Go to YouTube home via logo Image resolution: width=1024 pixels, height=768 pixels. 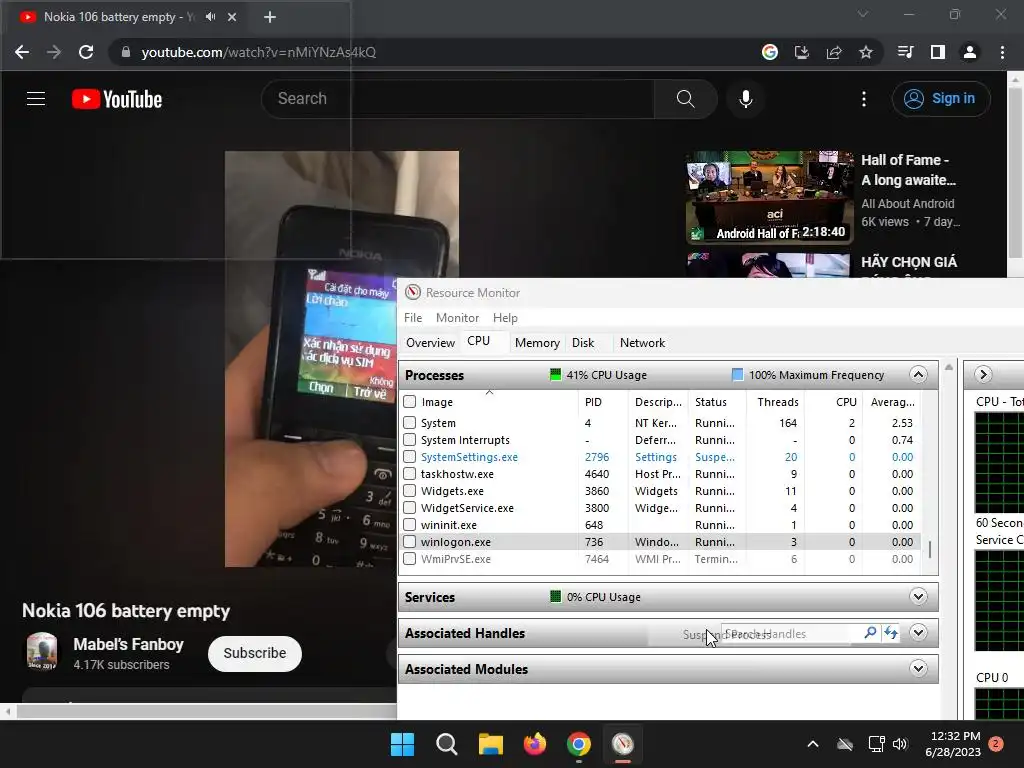(117, 99)
